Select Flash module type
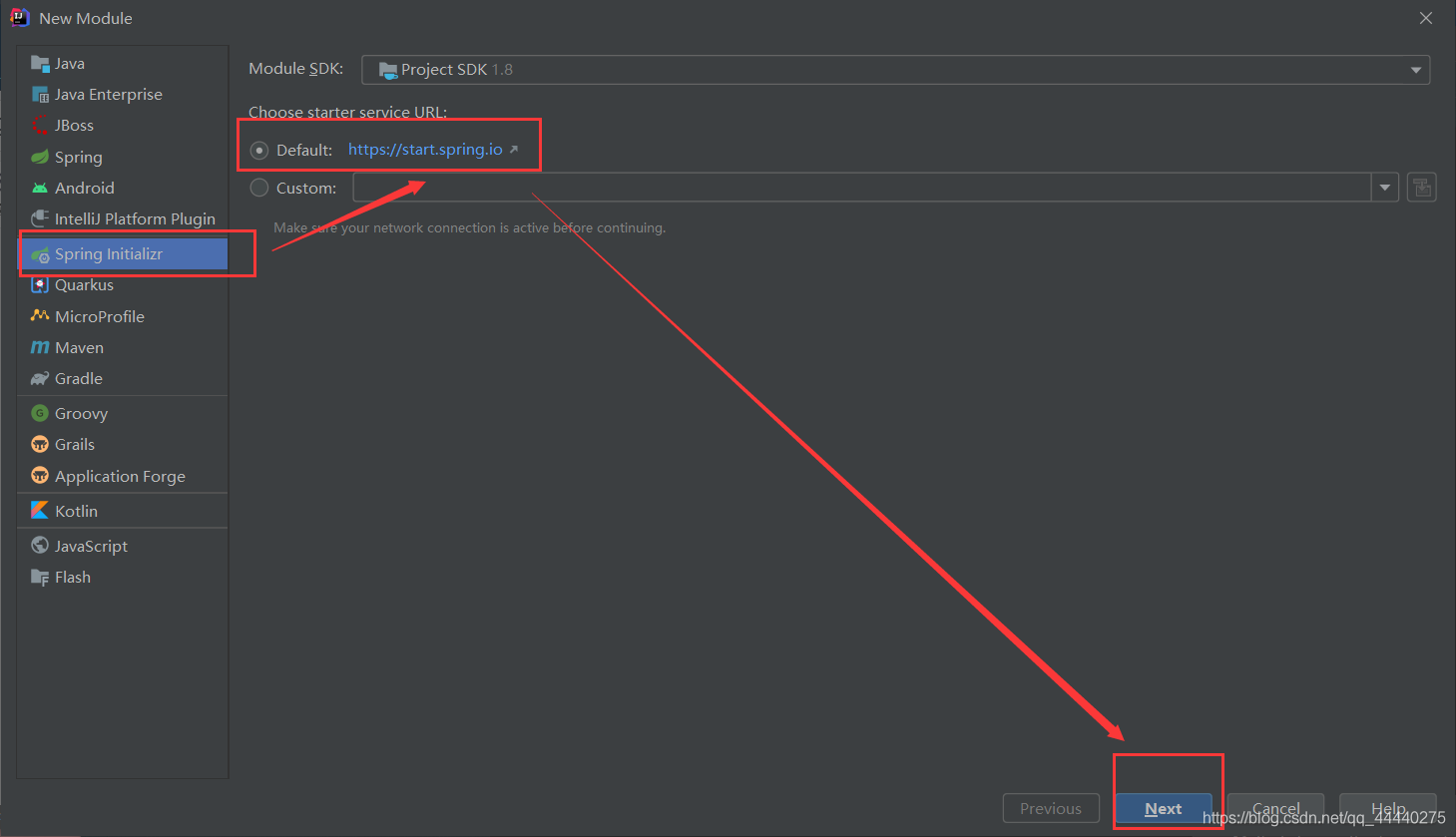This screenshot has width=1456, height=837. click(x=123, y=577)
